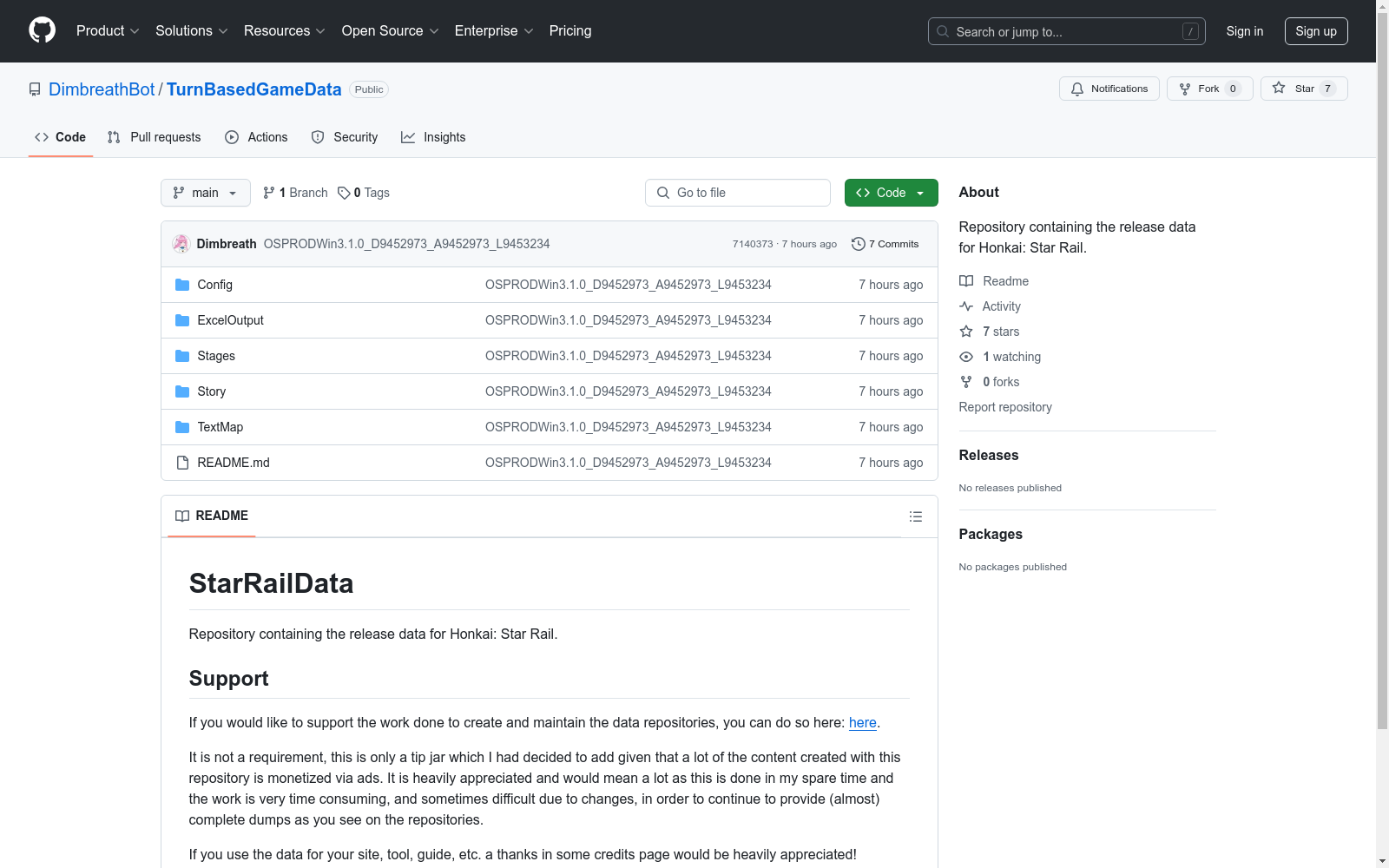Click the commit history clock icon
This screenshot has height=868, width=1389.
pos(859,244)
